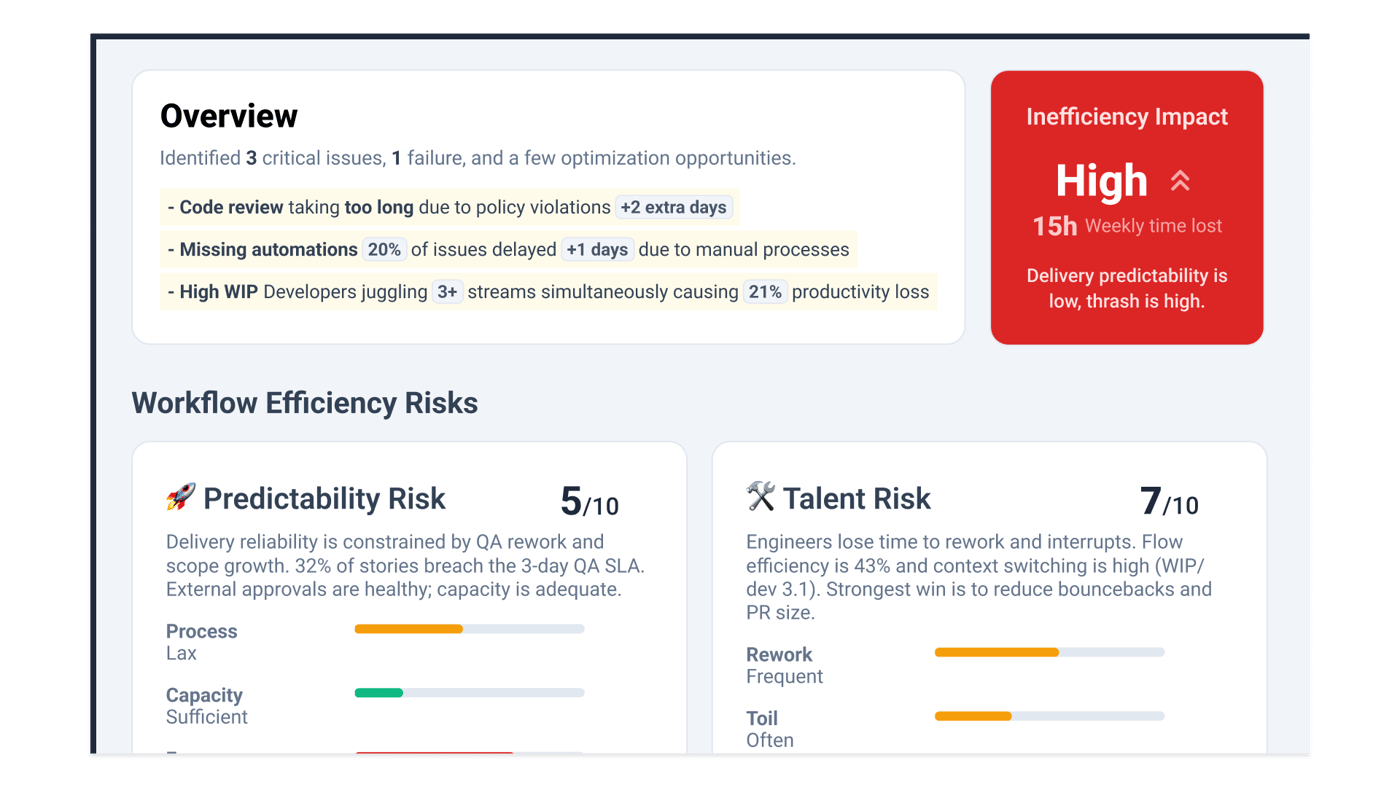
Task: Click the tools icon beside Talent Risk
Action: (761, 497)
